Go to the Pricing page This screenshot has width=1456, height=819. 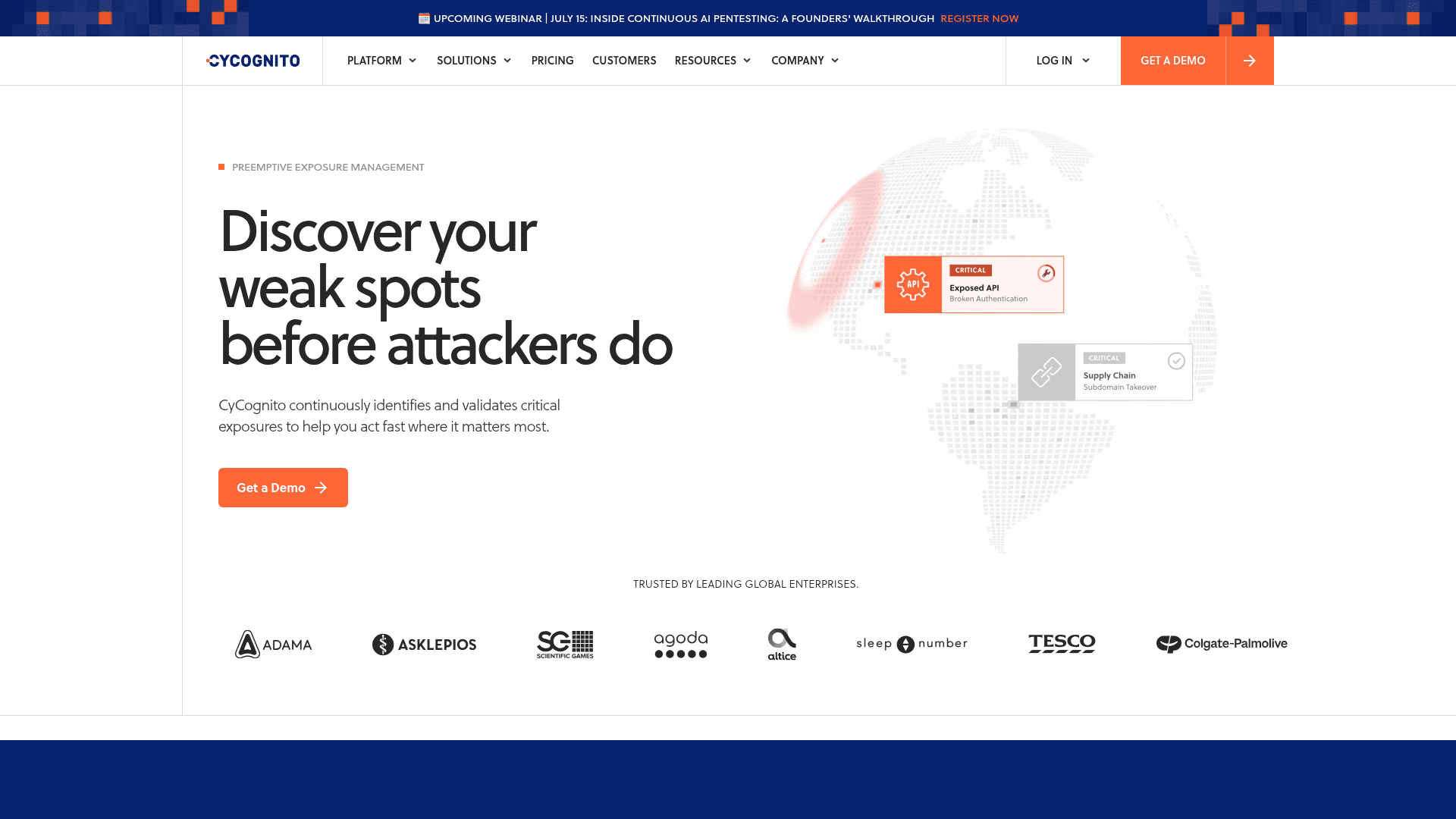tap(553, 61)
